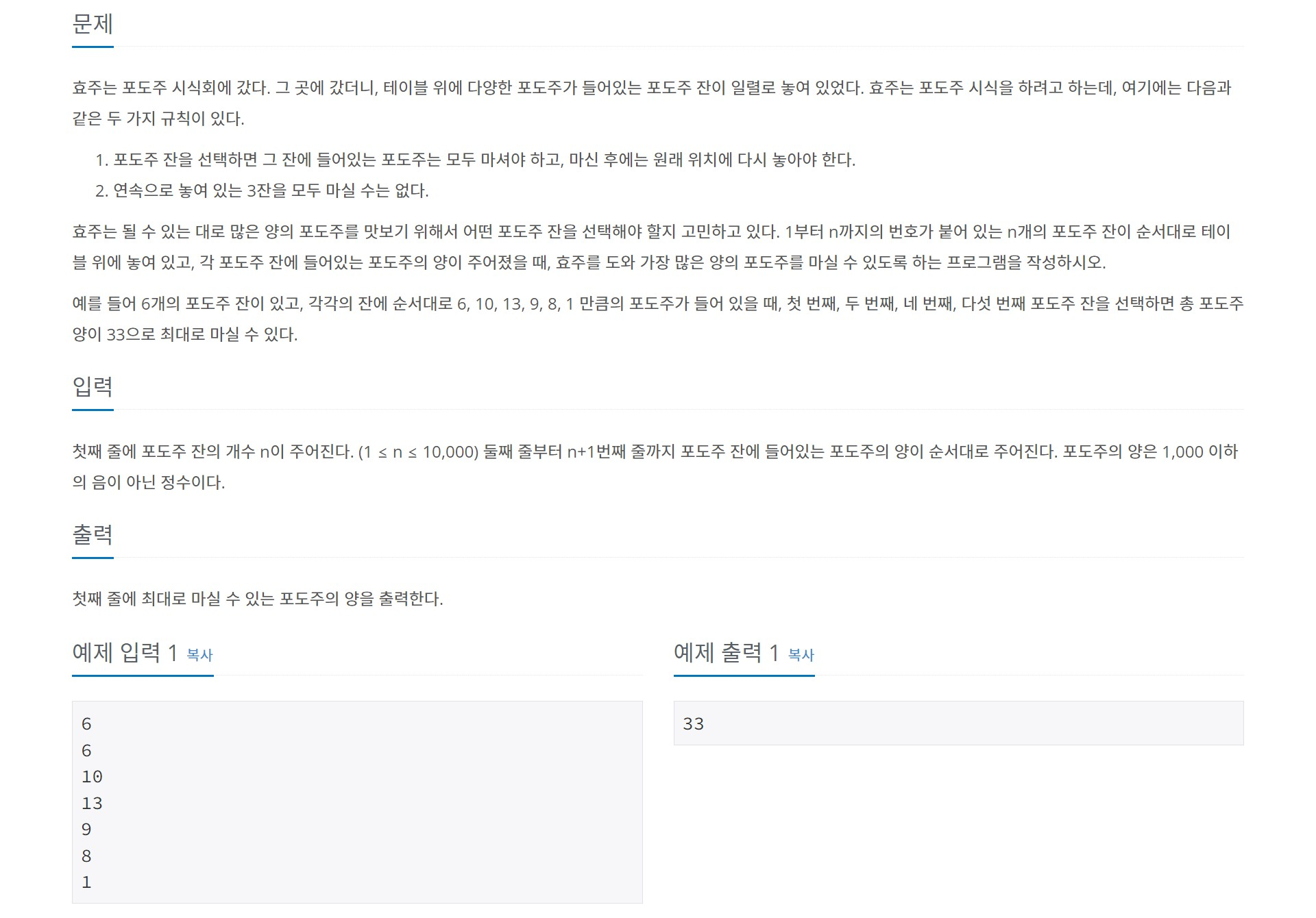This screenshot has width=1316, height=918.
Task: Click the last line 1 in sample input
Action: [86, 882]
